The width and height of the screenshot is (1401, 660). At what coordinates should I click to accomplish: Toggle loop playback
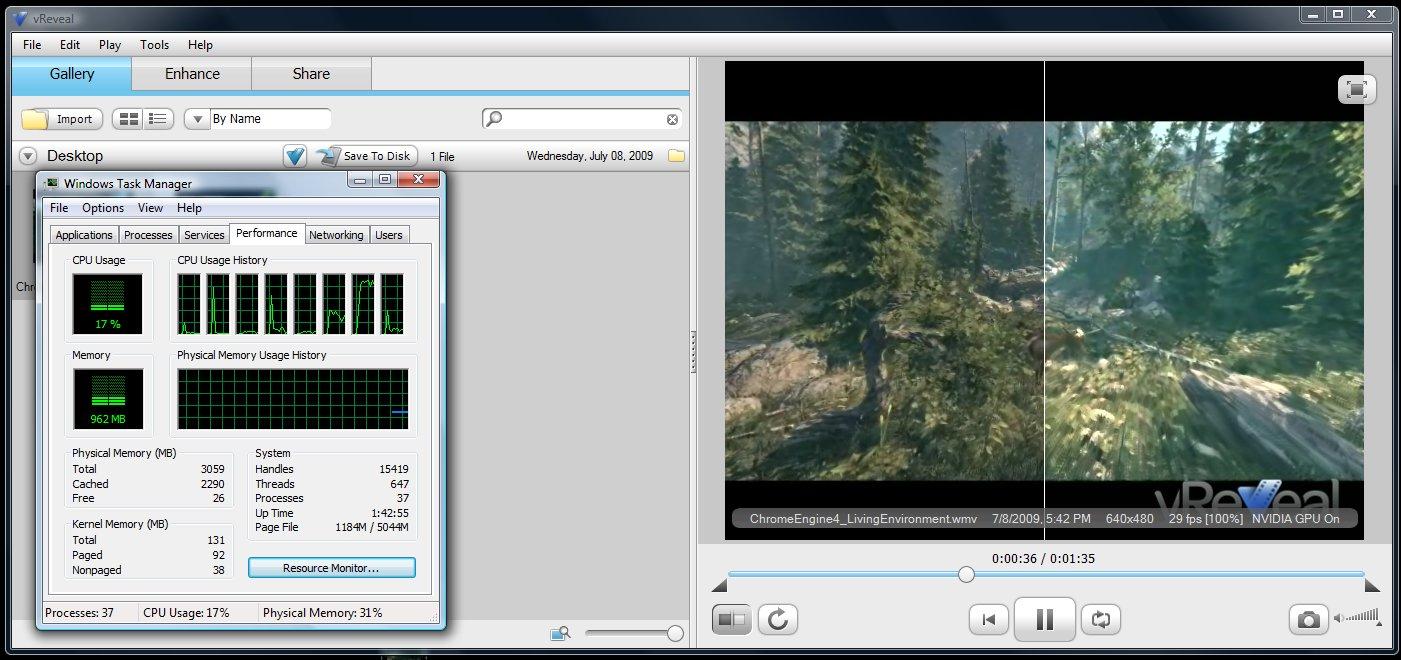point(1101,620)
